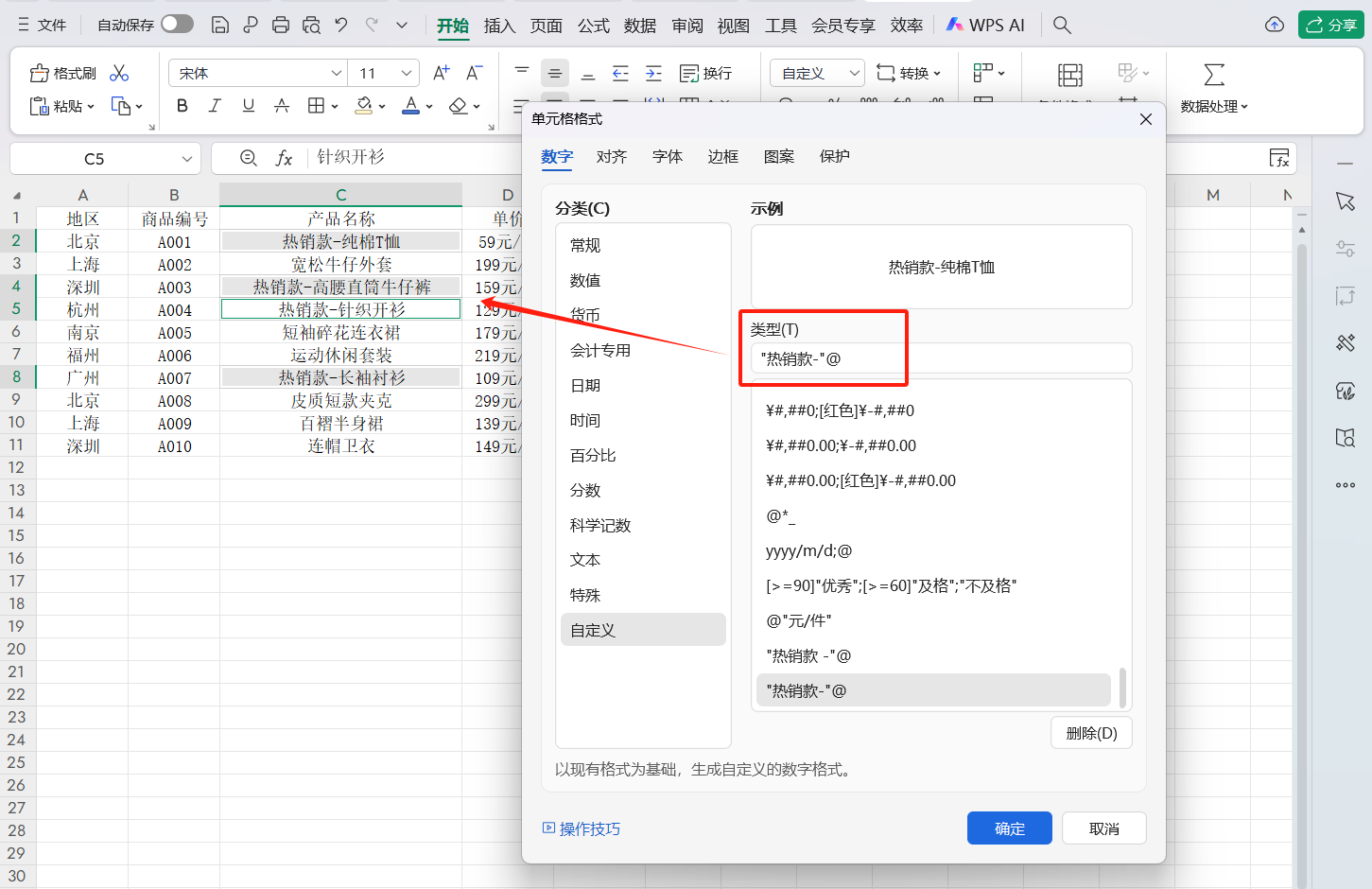Switch to the 边框 tab in dialog
The image size is (1372, 889).
tap(722, 156)
